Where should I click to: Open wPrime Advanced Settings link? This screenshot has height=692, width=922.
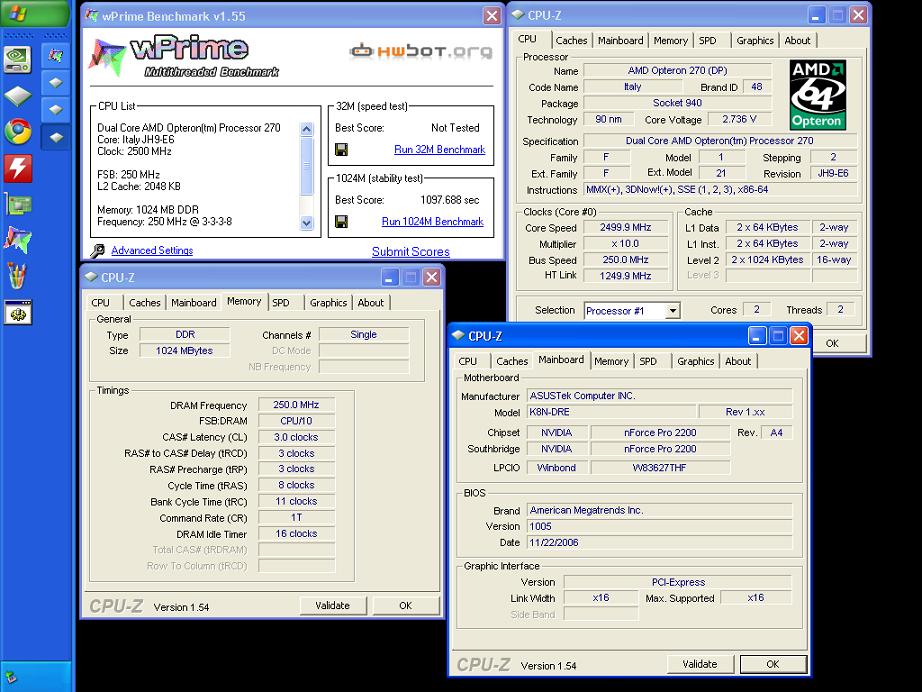point(152,250)
